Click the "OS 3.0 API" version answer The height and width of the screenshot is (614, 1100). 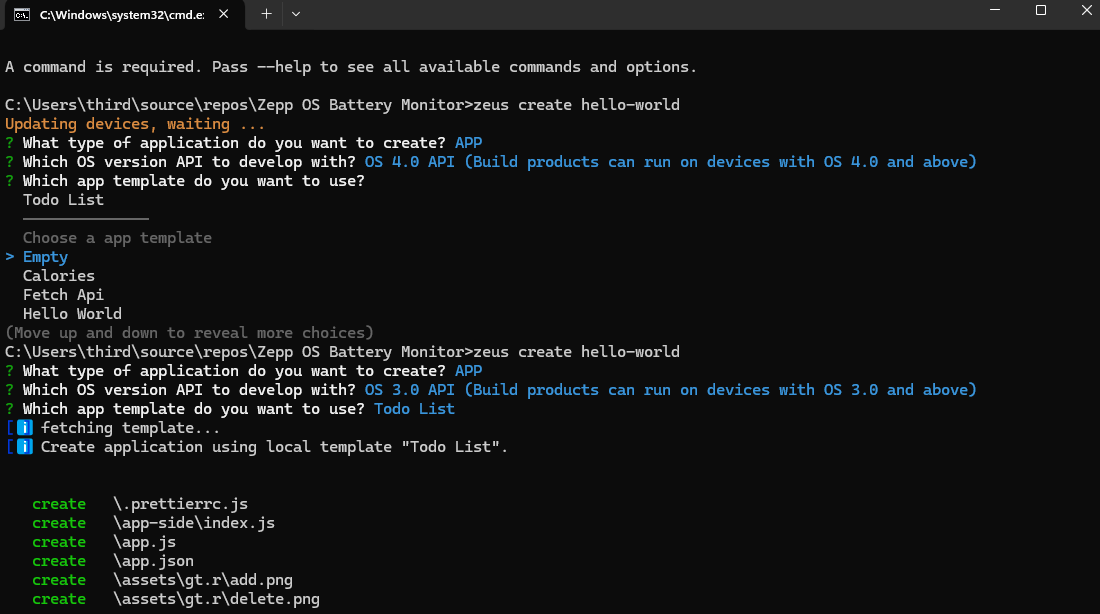(405, 389)
